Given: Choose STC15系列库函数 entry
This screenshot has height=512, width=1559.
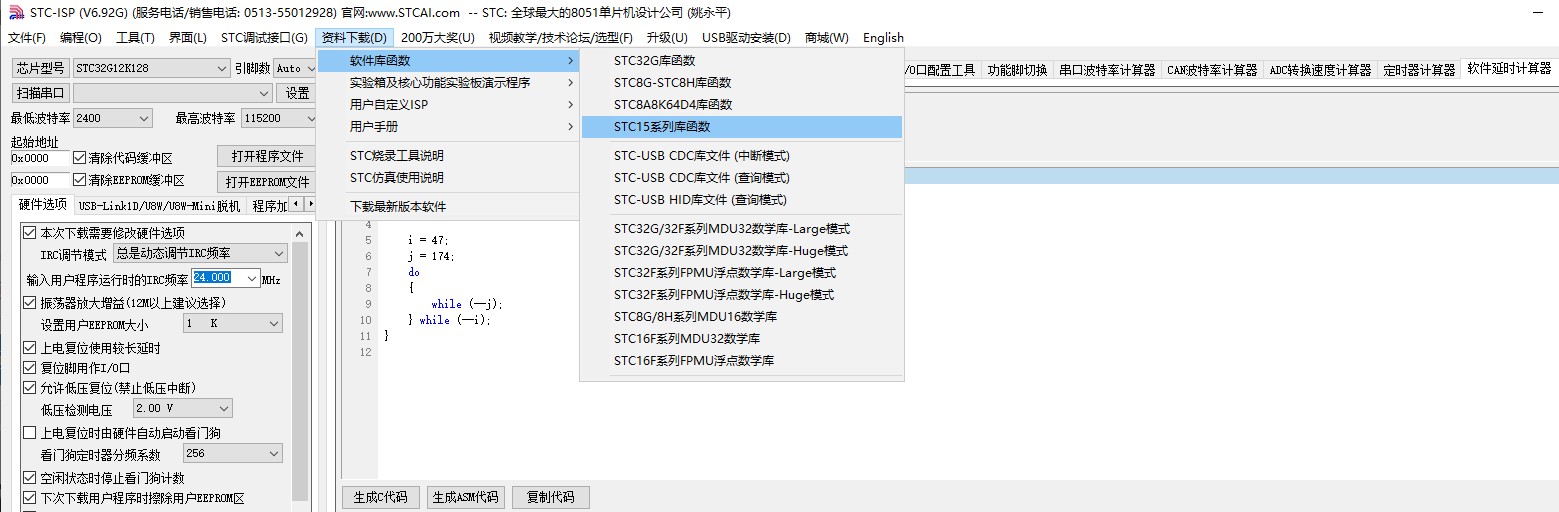Looking at the screenshot, I should 742,127.
